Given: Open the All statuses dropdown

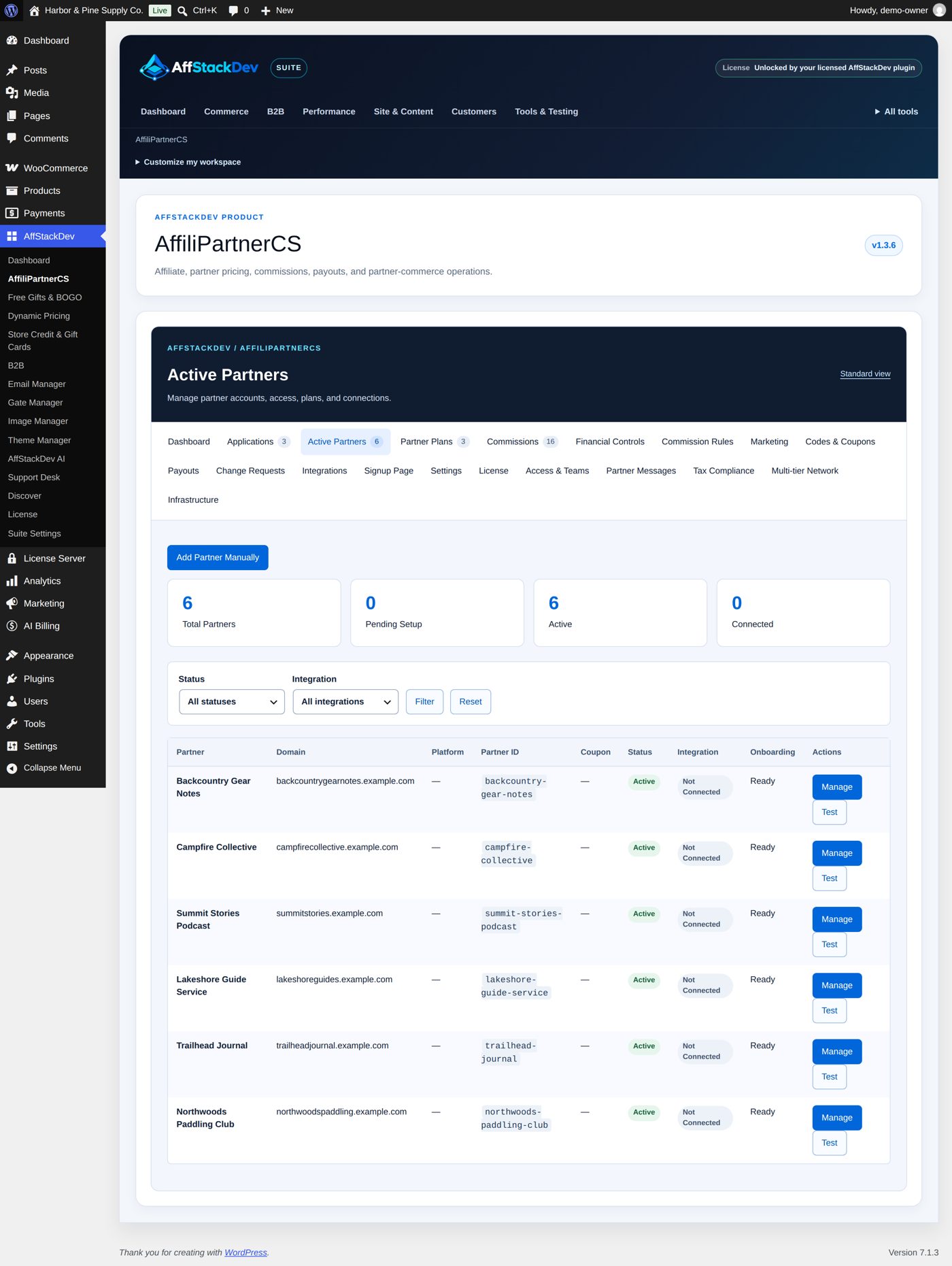Looking at the screenshot, I should click(x=232, y=702).
